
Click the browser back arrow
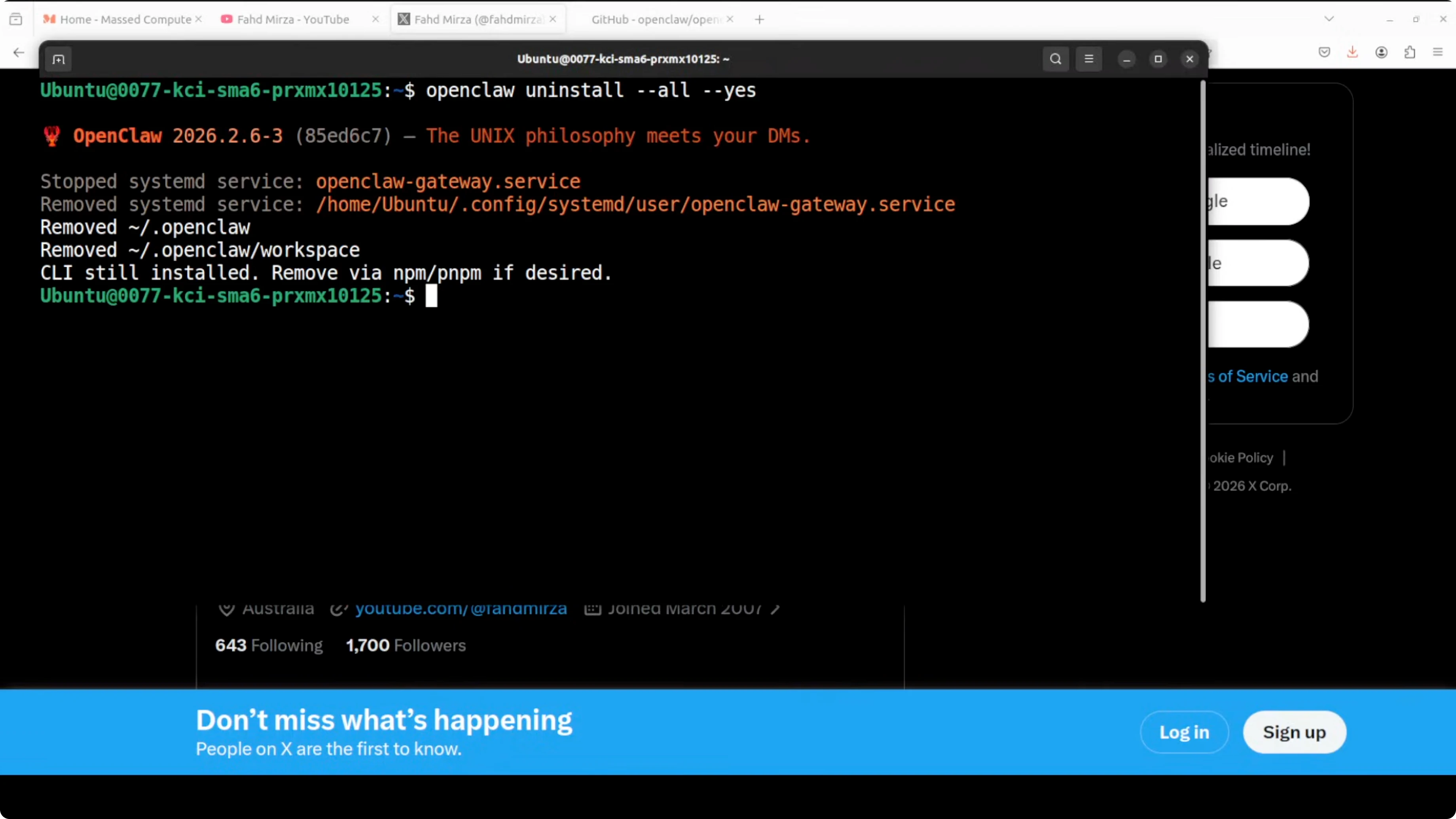point(19,53)
